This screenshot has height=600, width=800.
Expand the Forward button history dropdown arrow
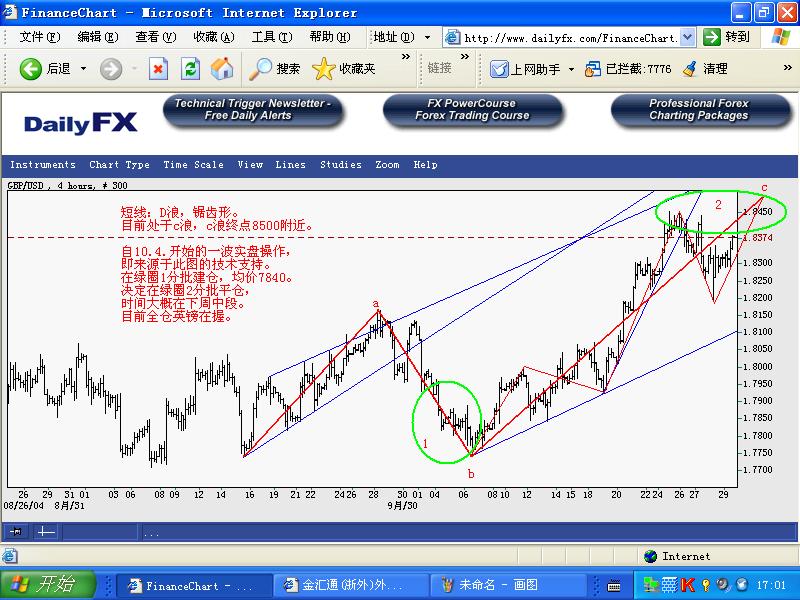135,69
